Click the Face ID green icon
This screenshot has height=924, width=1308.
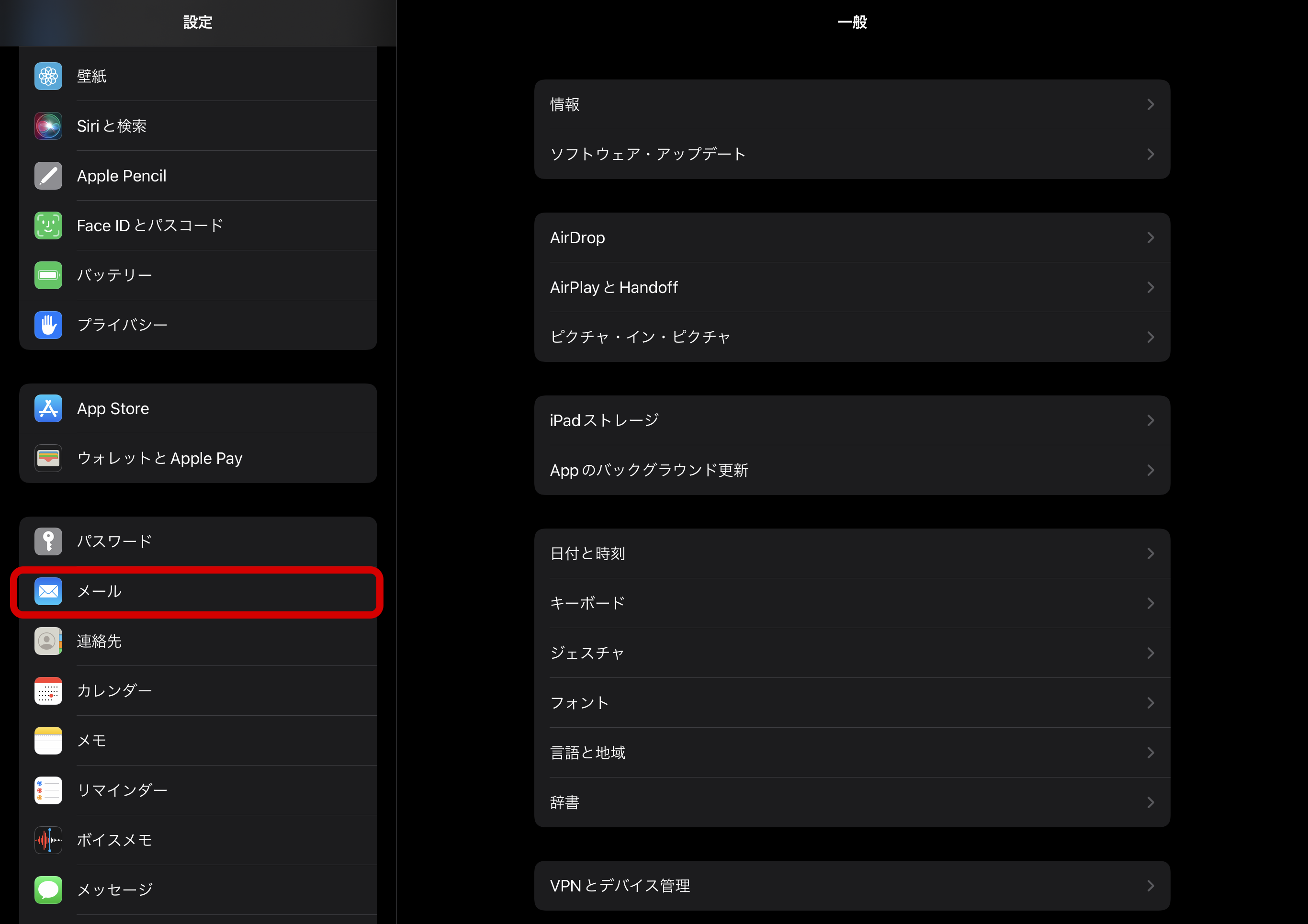(x=48, y=225)
